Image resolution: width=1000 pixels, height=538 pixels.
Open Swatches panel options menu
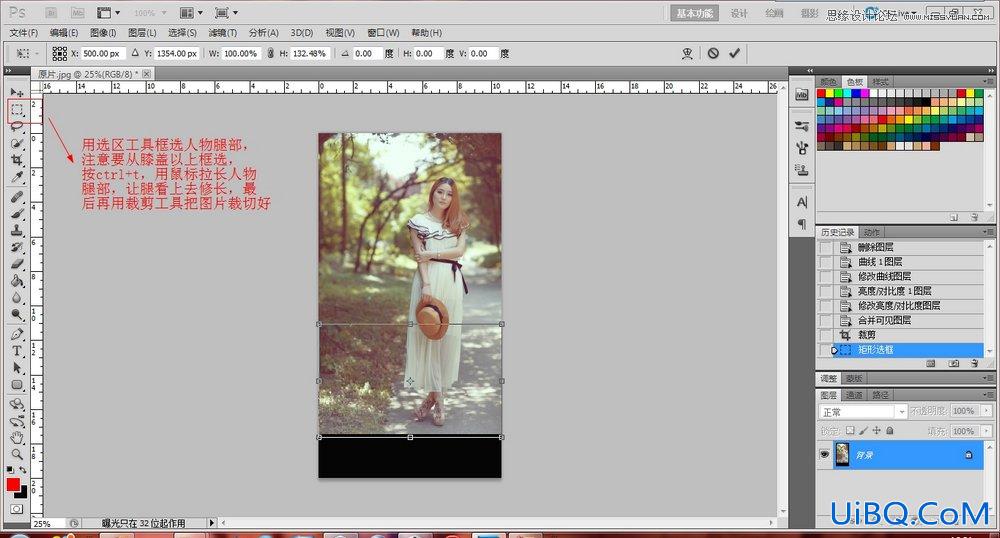coord(987,82)
